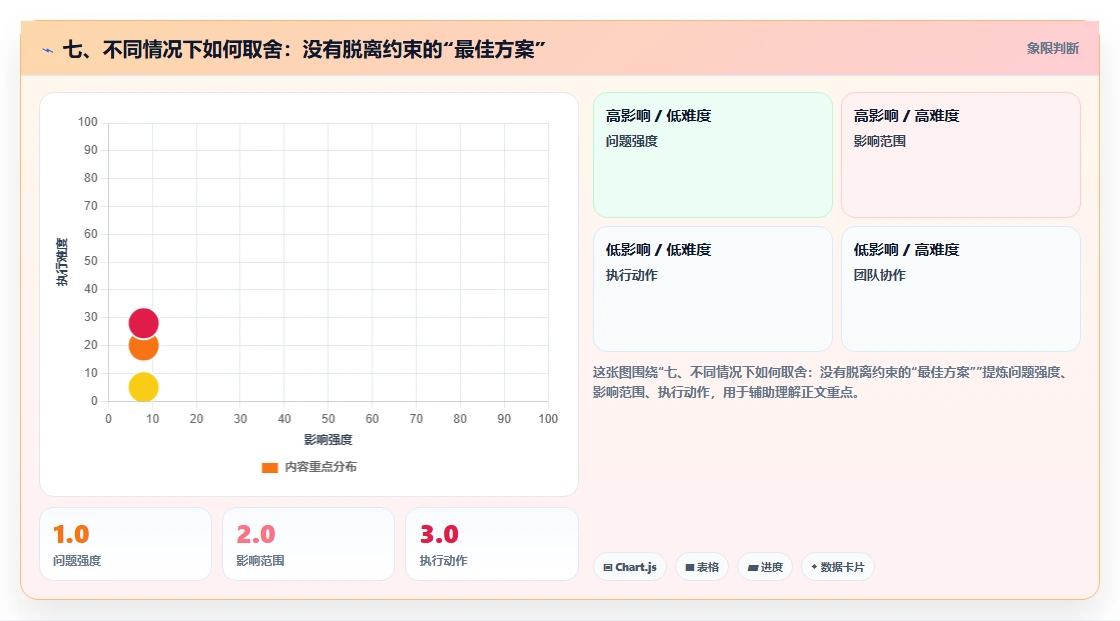
Task: Select the 1.0 问题强度 data card
Action: point(126,545)
